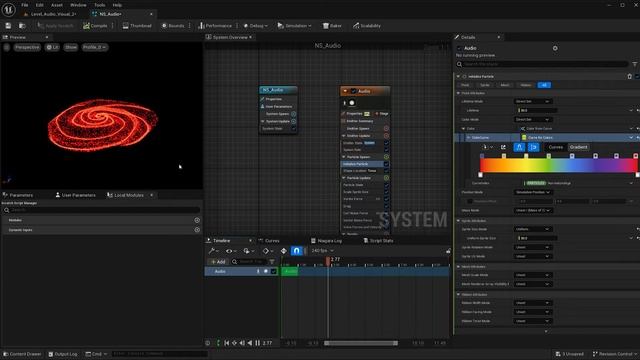Switch to the User Parameters tab
The width and height of the screenshot is (640, 360).
click(76, 195)
